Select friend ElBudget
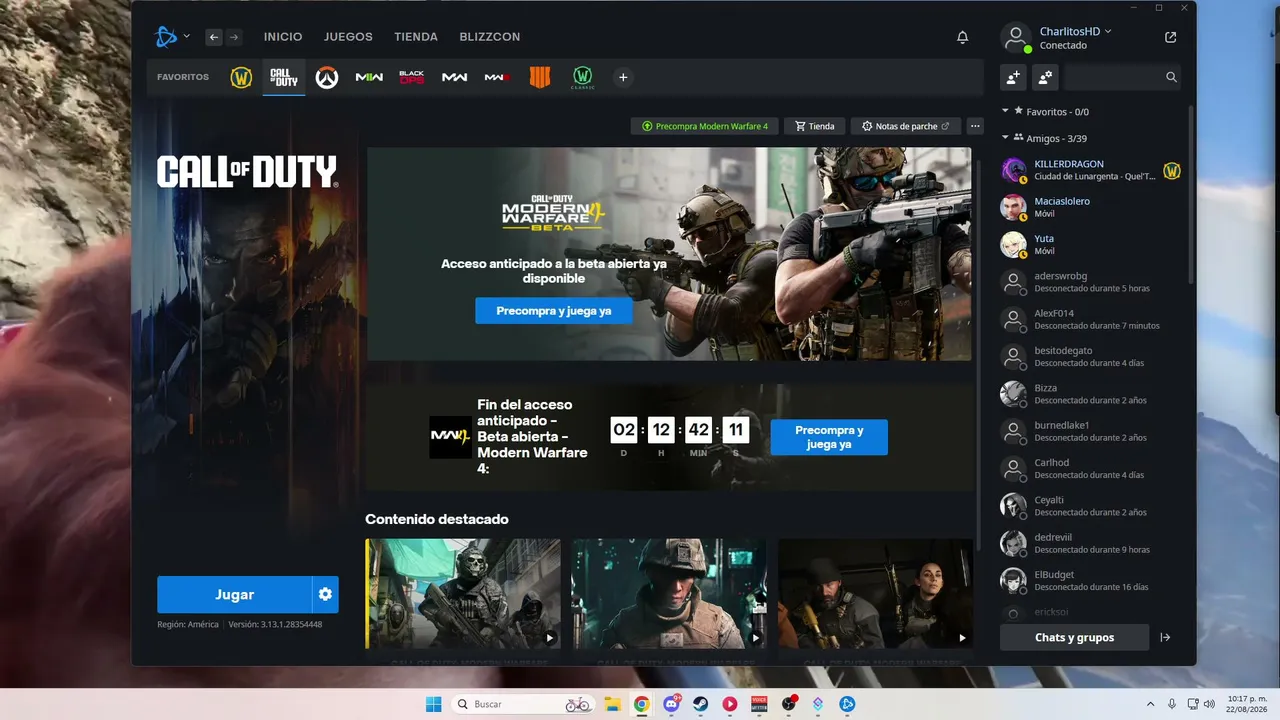The width and height of the screenshot is (1280, 720). click(x=1091, y=581)
